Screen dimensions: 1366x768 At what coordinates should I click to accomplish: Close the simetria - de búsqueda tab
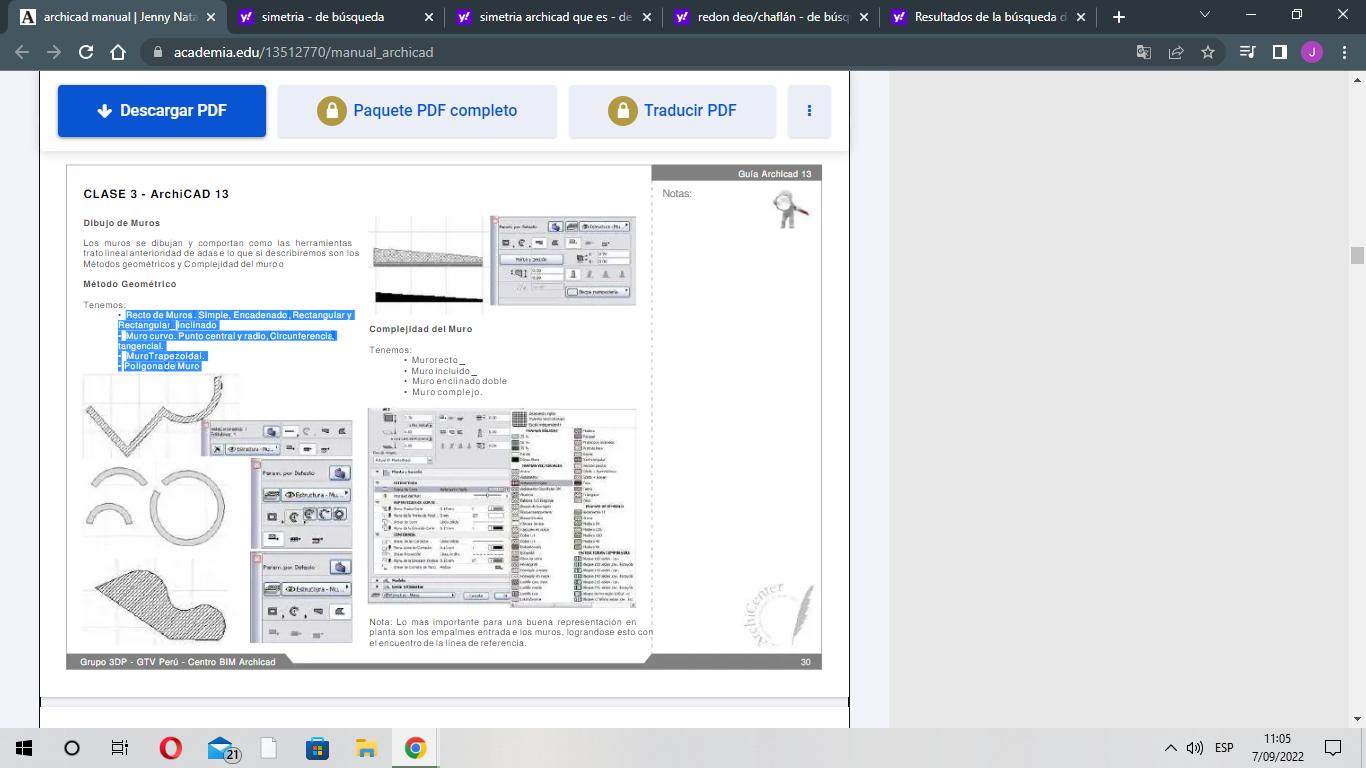pyautogui.click(x=428, y=17)
